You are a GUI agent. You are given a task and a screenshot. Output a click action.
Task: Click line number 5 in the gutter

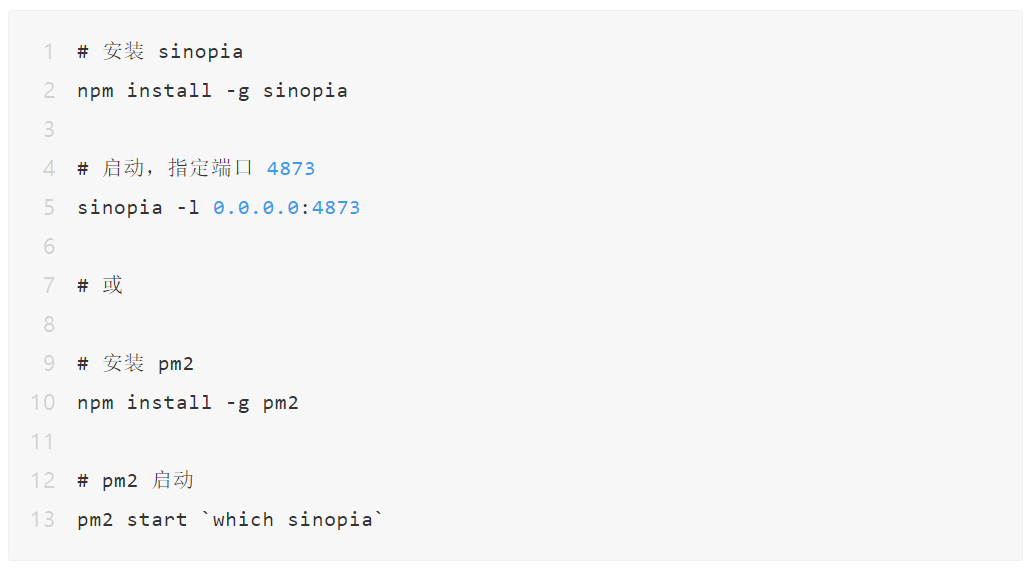point(48,207)
